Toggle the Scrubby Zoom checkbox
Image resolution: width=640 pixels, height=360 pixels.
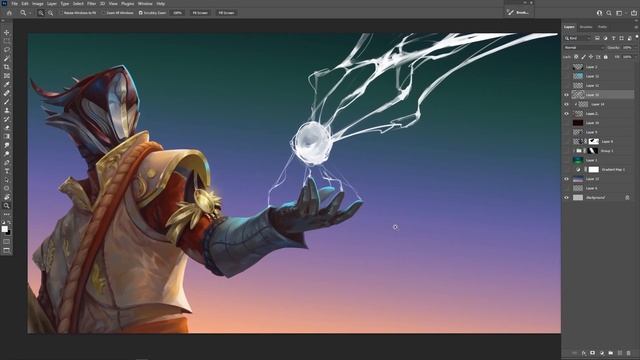click(140, 13)
